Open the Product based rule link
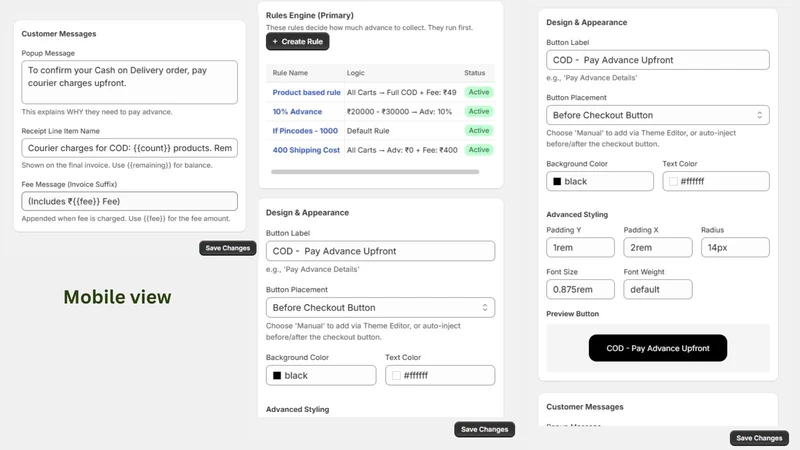800x450 pixels. click(306, 92)
